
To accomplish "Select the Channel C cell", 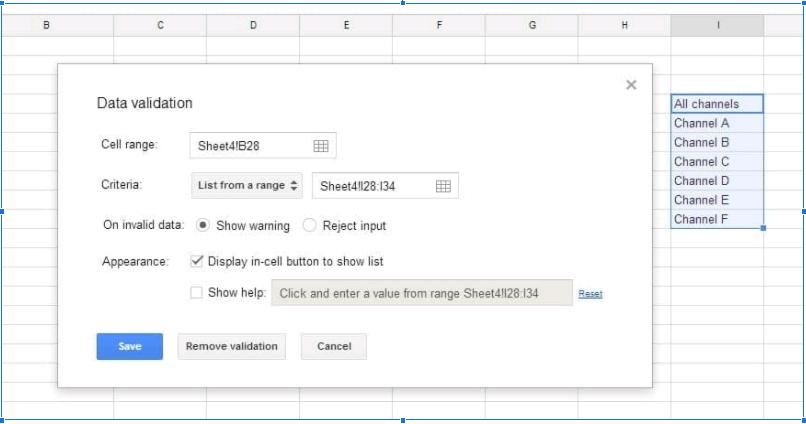I will (x=717, y=162).
